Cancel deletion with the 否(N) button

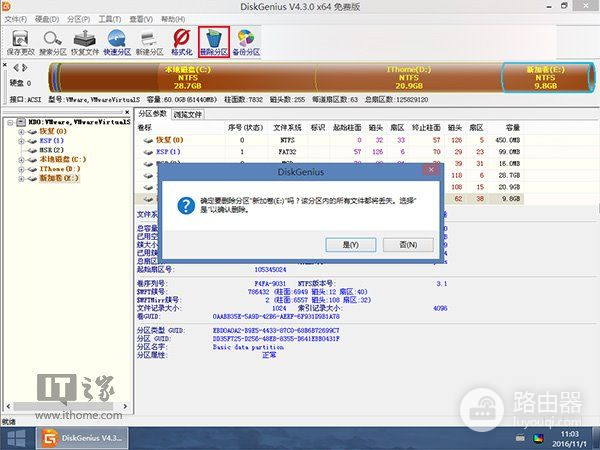(x=407, y=243)
